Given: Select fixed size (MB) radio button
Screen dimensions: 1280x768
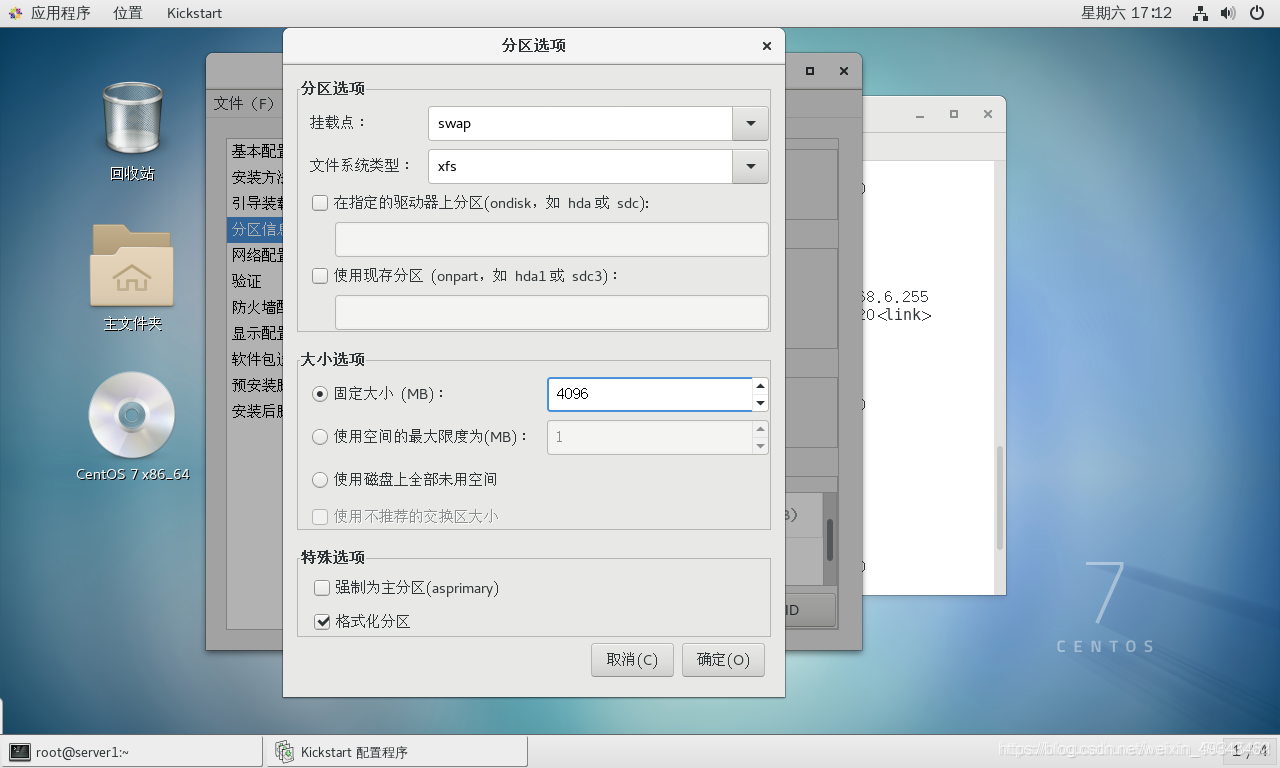Looking at the screenshot, I should click(x=320, y=394).
